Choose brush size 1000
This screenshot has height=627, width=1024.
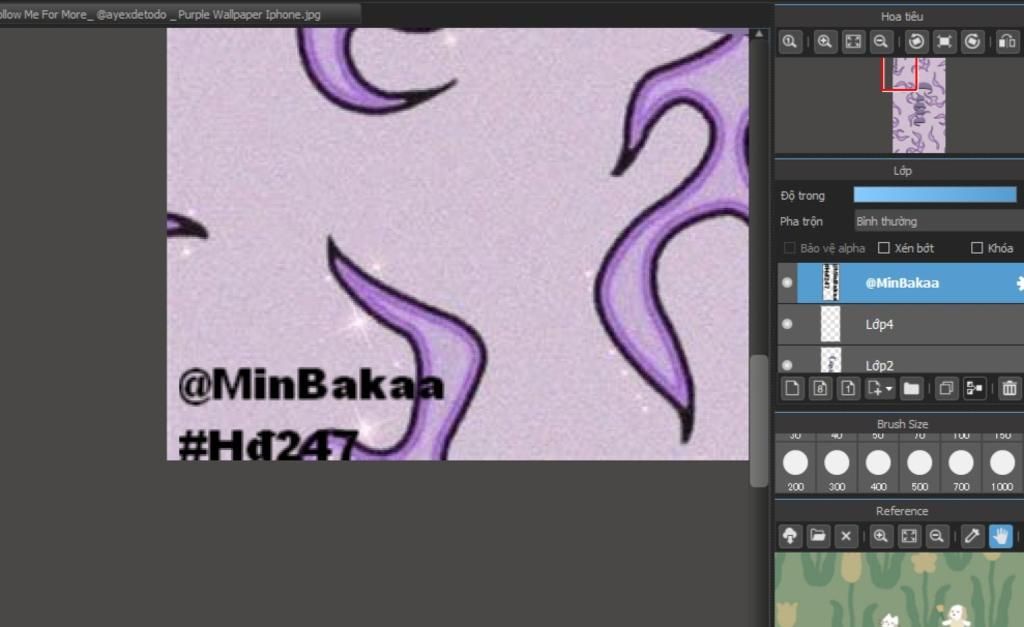coord(1002,469)
